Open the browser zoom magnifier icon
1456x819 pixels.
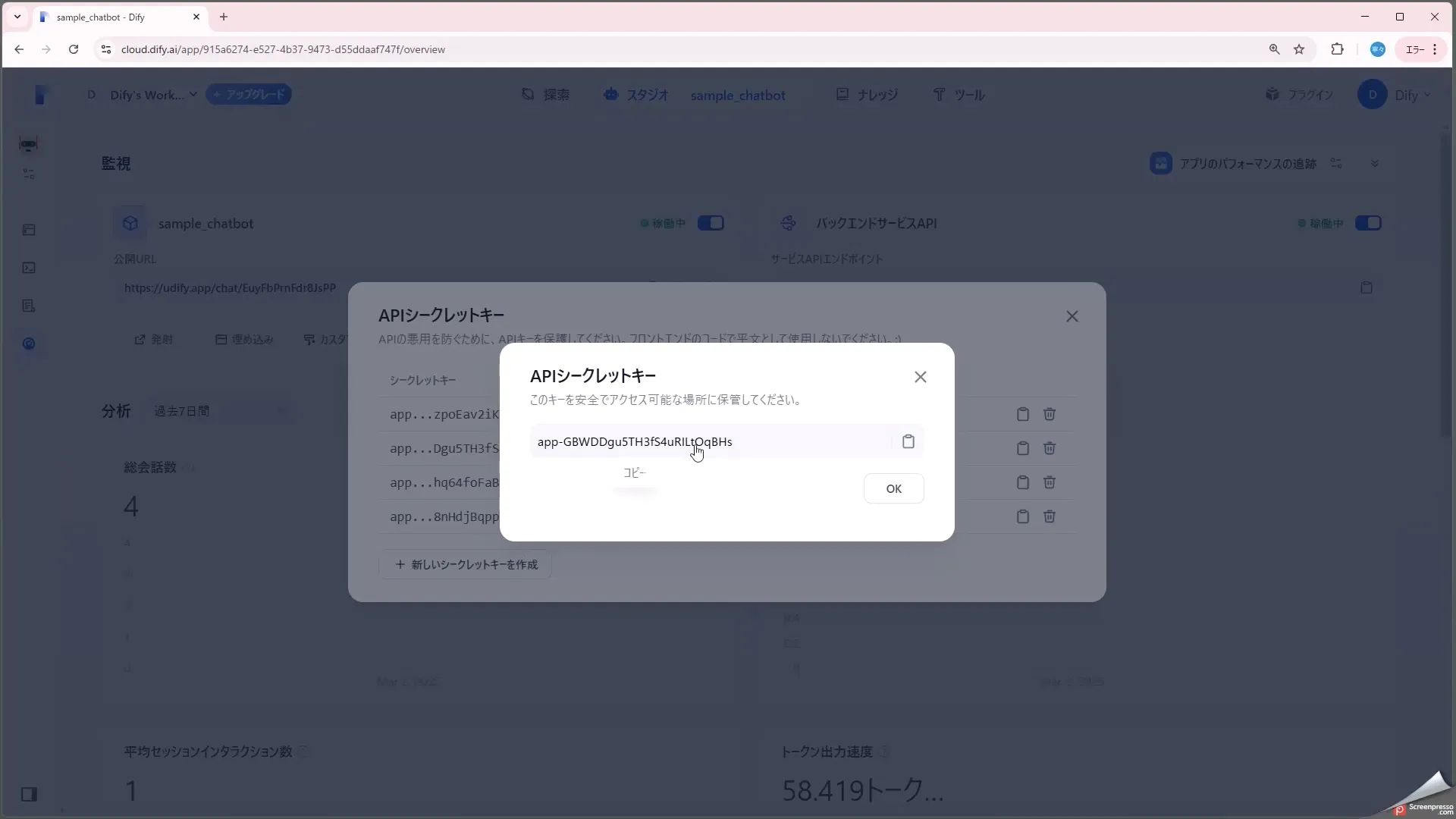coord(1274,49)
